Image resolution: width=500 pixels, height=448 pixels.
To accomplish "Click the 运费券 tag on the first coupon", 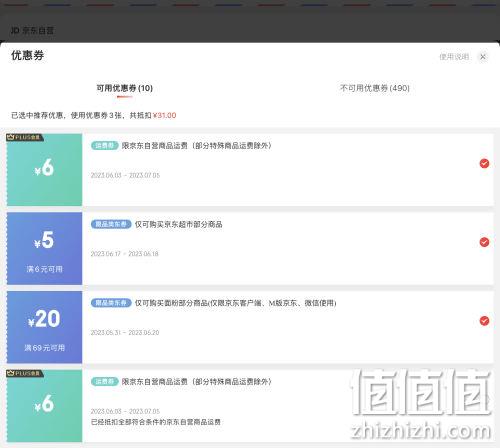I will click(104, 146).
